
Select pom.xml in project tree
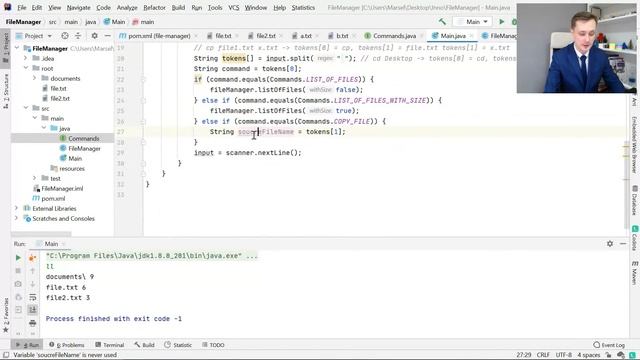click(53, 198)
